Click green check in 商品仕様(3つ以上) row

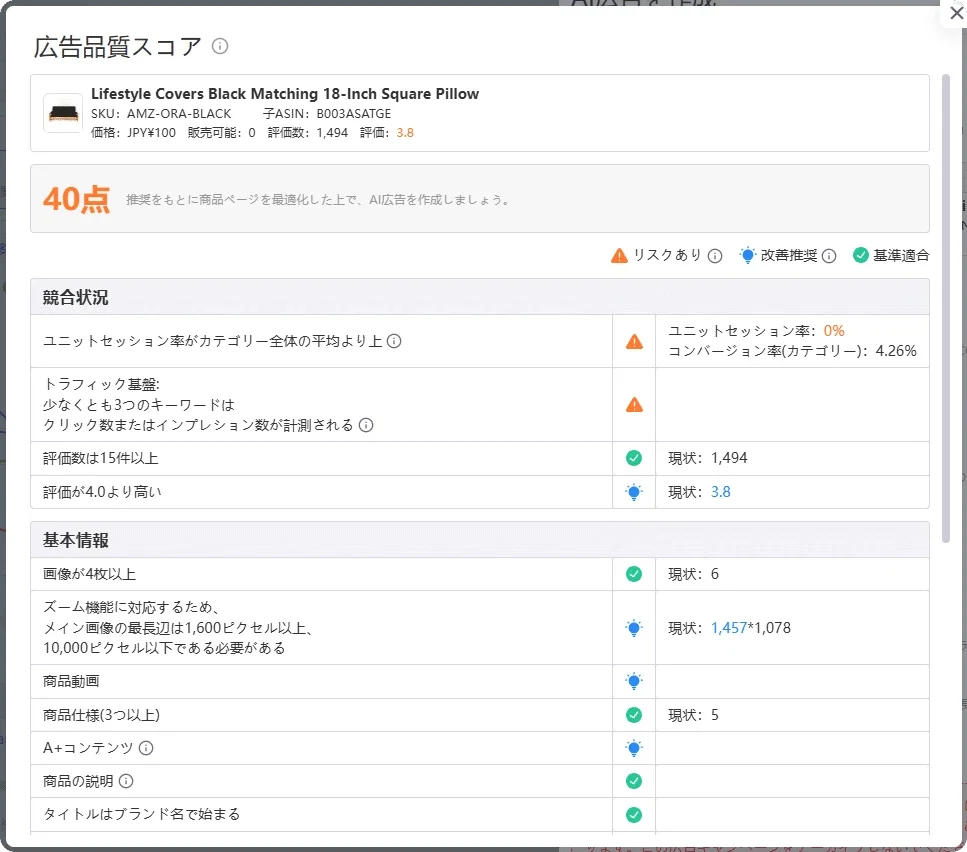pos(634,715)
